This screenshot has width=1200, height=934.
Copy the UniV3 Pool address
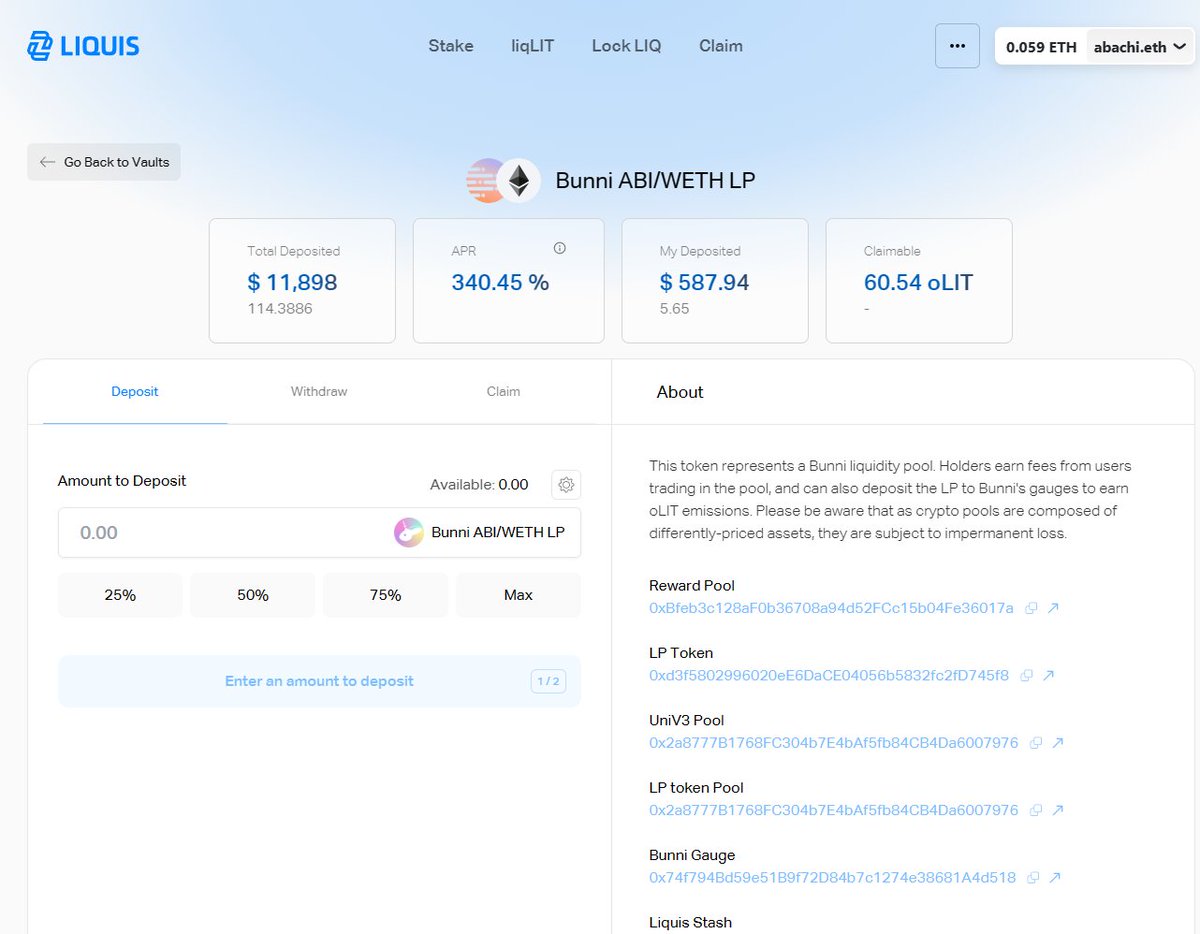(1036, 743)
